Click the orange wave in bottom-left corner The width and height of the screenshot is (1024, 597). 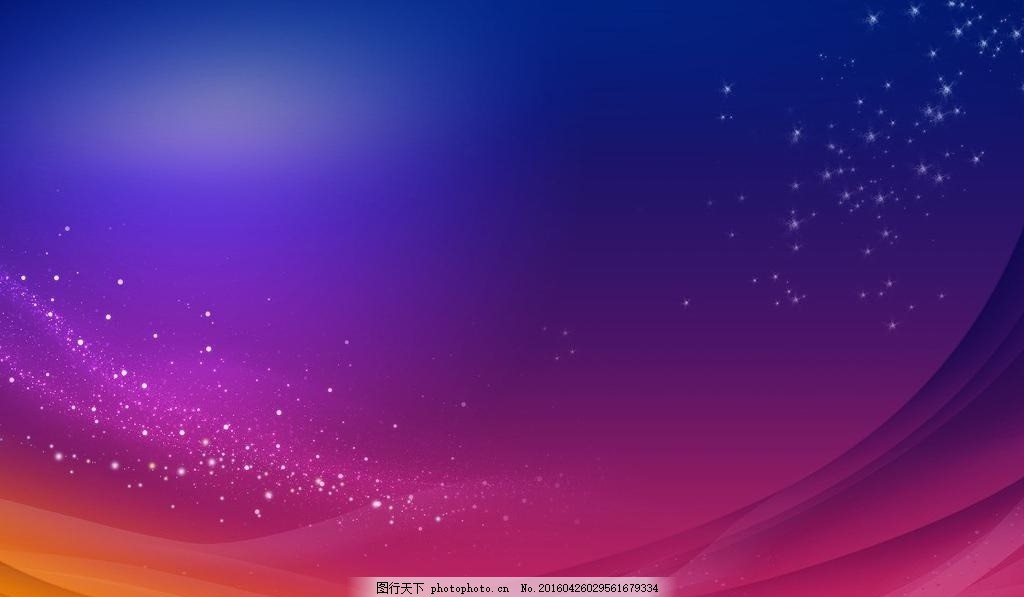40,560
